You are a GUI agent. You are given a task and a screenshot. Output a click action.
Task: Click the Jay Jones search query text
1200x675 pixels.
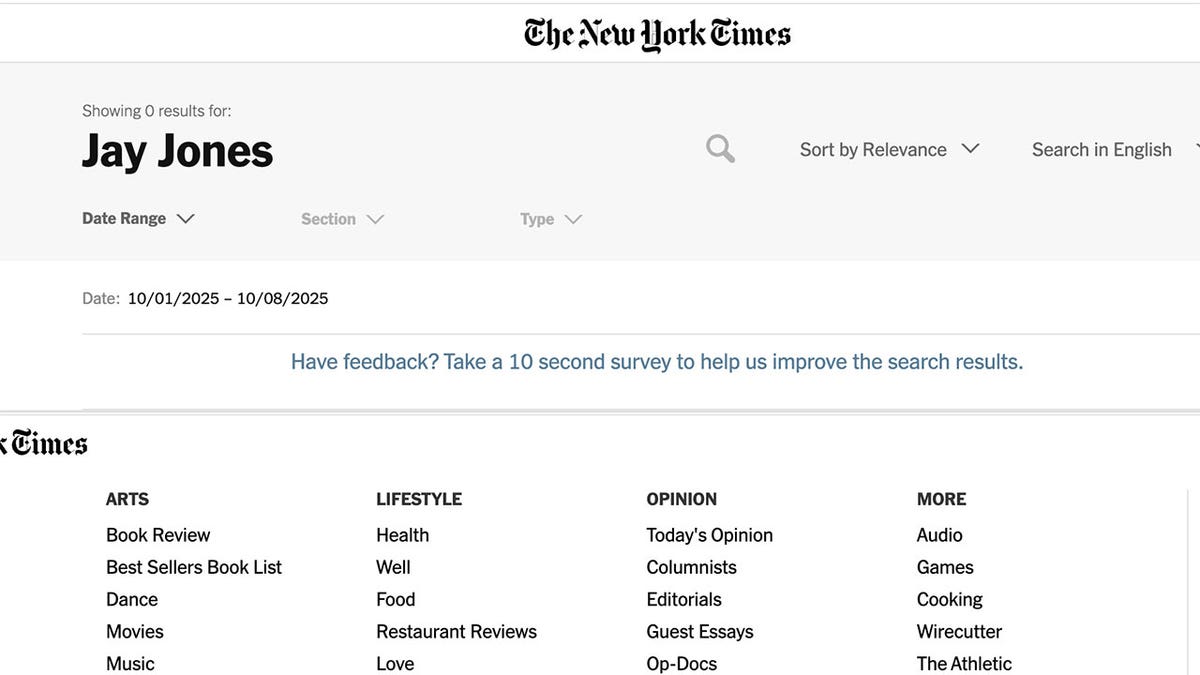point(177,151)
